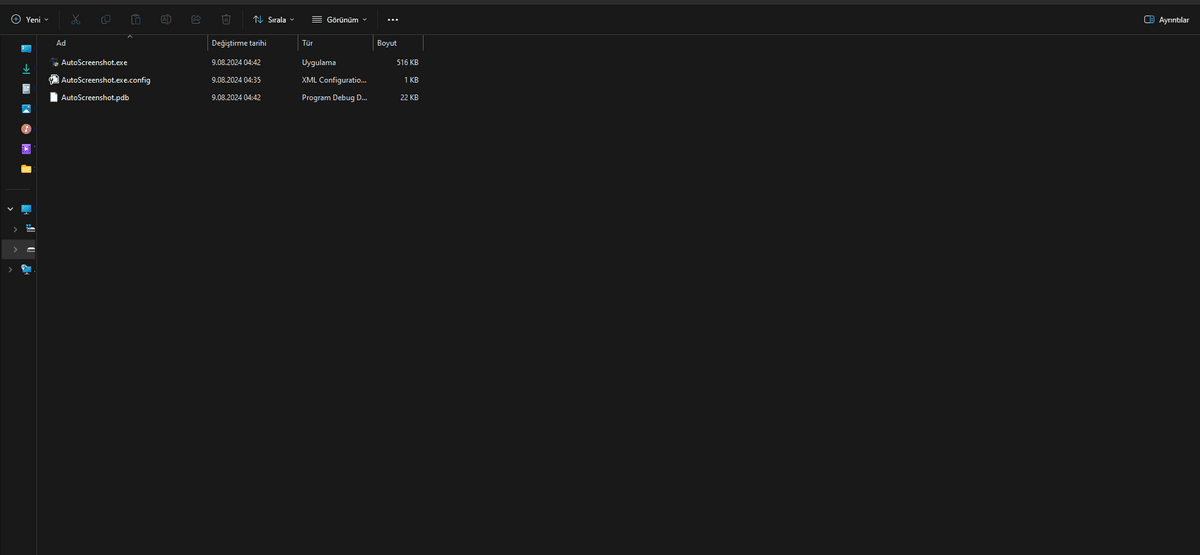Select the AutoScreenshot.pdb file

pyautogui.click(x=95, y=97)
